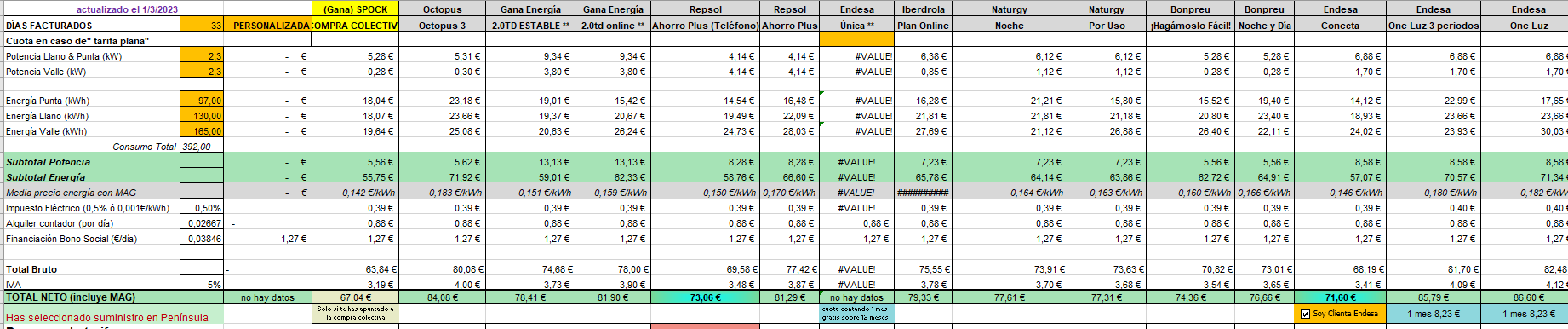The image size is (1568, 329).
Task: Select Alquiler contador rate cell 0,02667
Action: point(202,223)
